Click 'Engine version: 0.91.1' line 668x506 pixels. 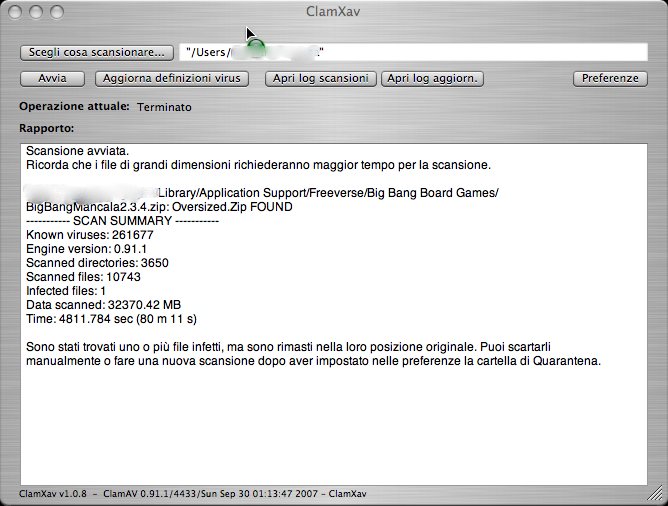pyautogui.click(x=86, y=249)
